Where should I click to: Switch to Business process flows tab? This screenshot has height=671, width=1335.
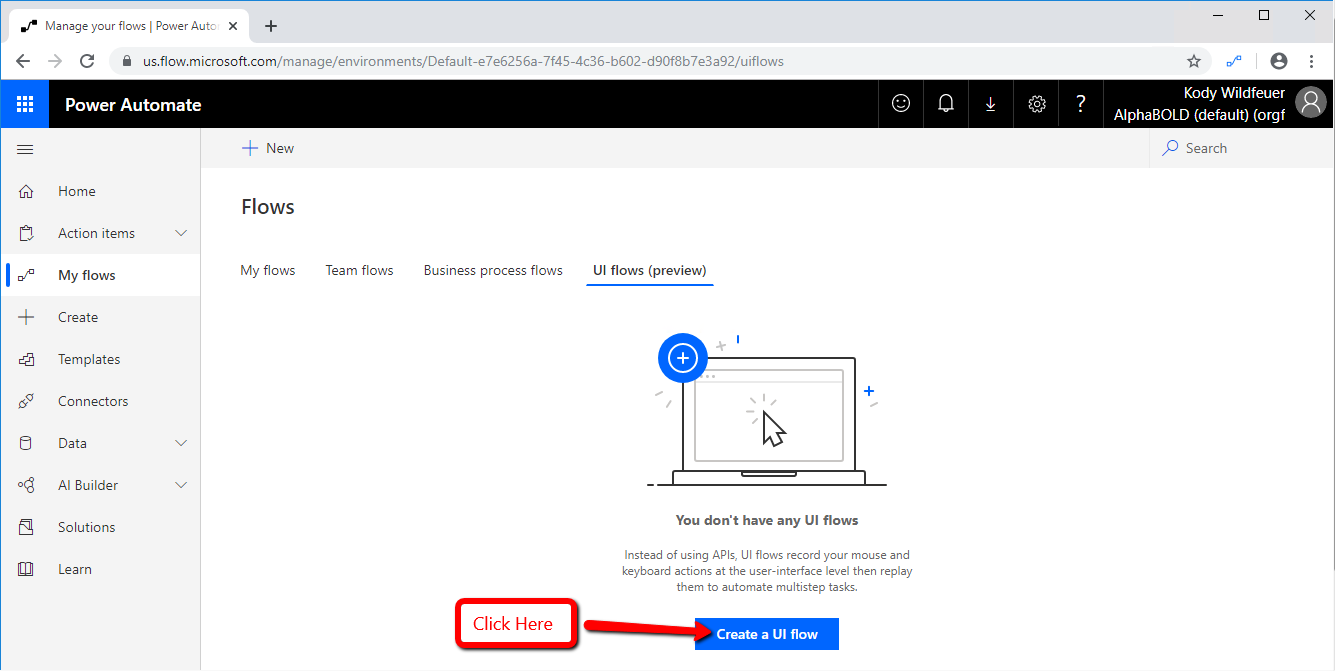click(493, 270)
